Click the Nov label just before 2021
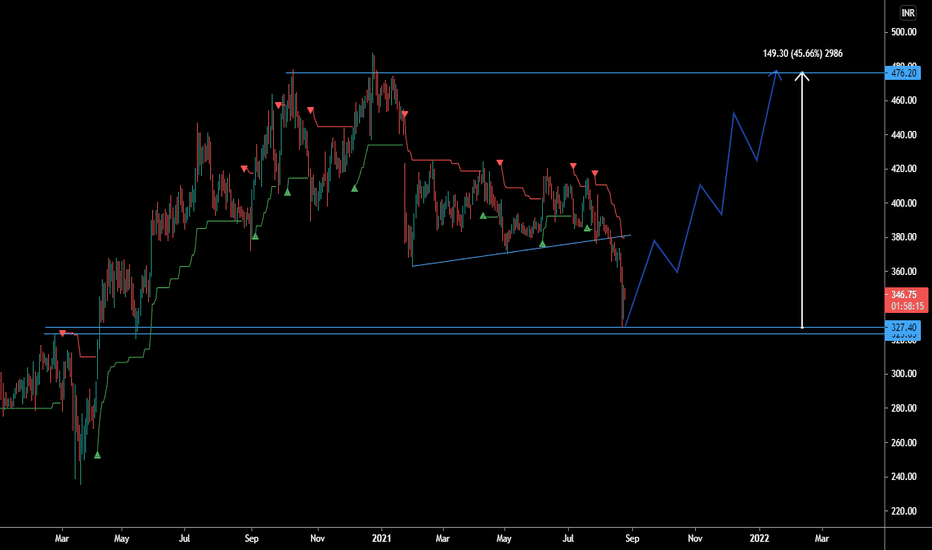This screenshot has height=550, width=932. pyautogui.click(x=317, y=539)
